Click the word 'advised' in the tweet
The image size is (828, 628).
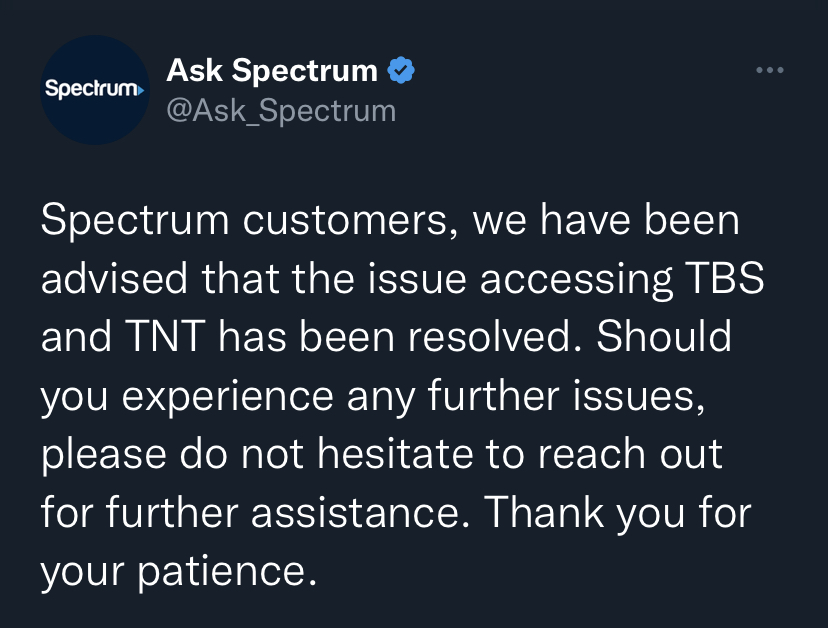114,278
